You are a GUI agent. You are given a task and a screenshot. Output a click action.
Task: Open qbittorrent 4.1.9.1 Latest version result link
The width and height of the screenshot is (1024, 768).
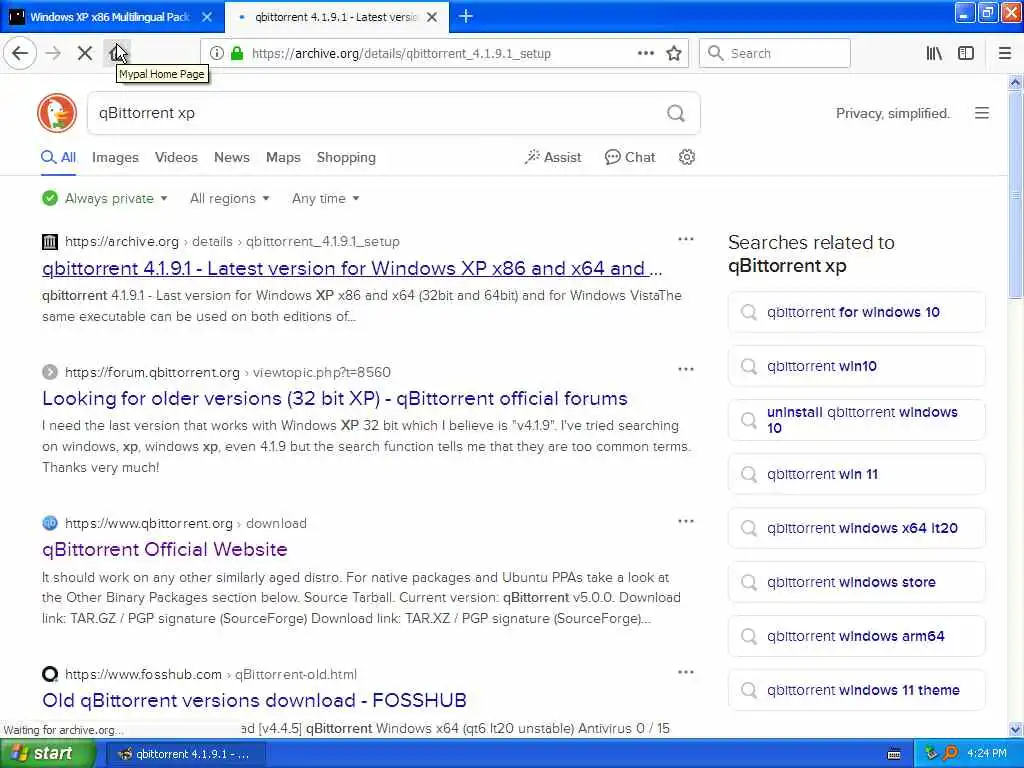(352, 268)
